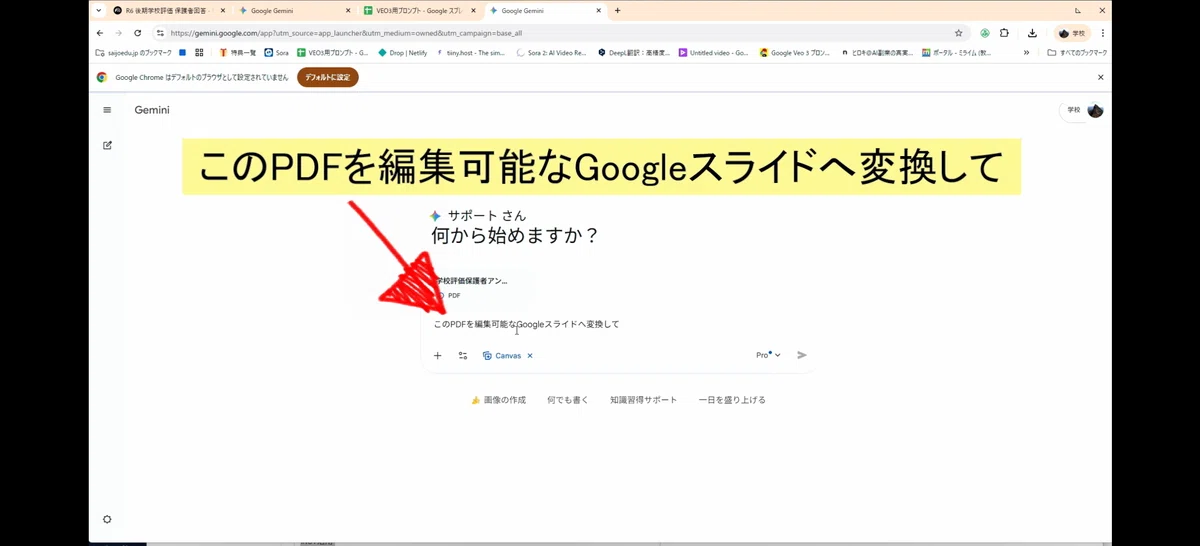
Task: Open the ポータル - ミライム bookmark
Action: point(957,52)
